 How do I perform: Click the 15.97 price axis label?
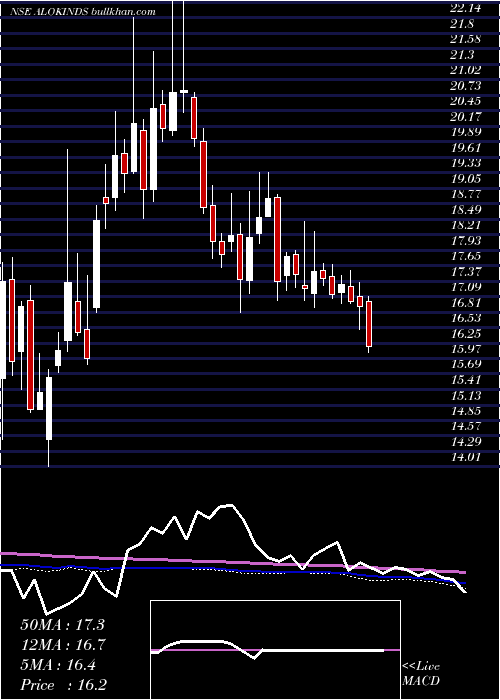click(466, 349)
